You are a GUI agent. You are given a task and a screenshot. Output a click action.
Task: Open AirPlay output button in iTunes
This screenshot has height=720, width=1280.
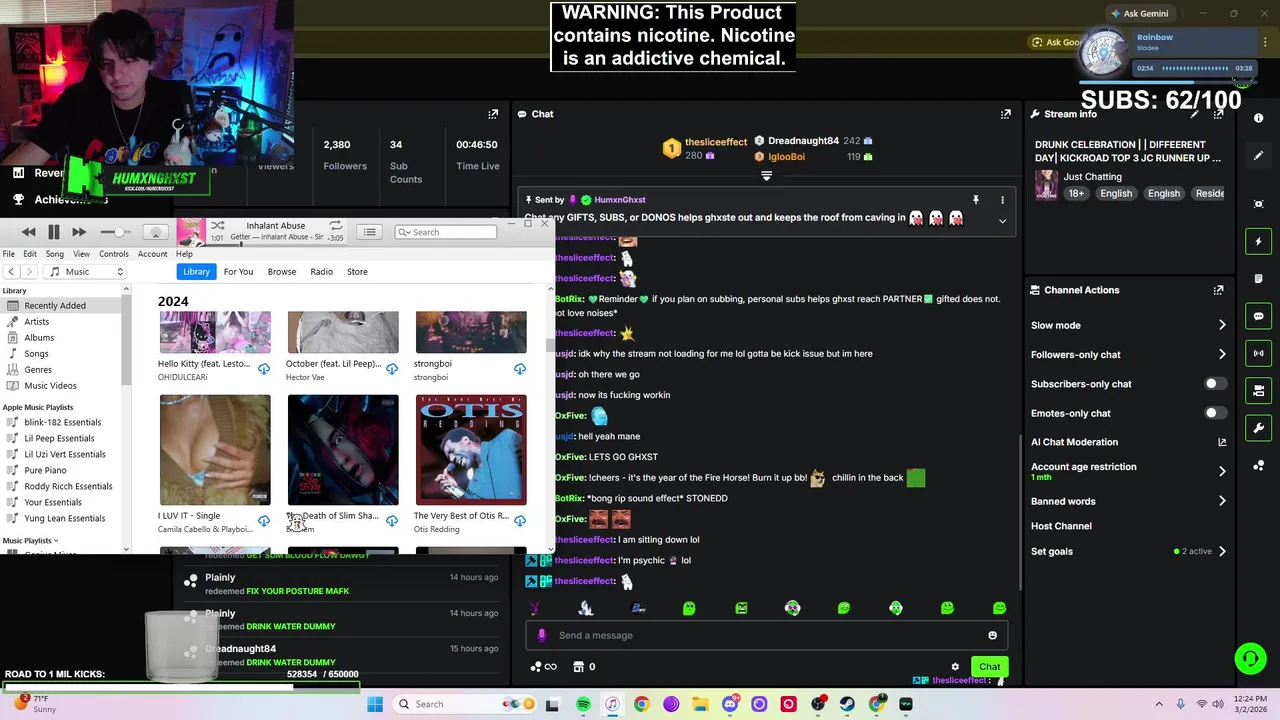pyautogui.click(x=155, y=232)
